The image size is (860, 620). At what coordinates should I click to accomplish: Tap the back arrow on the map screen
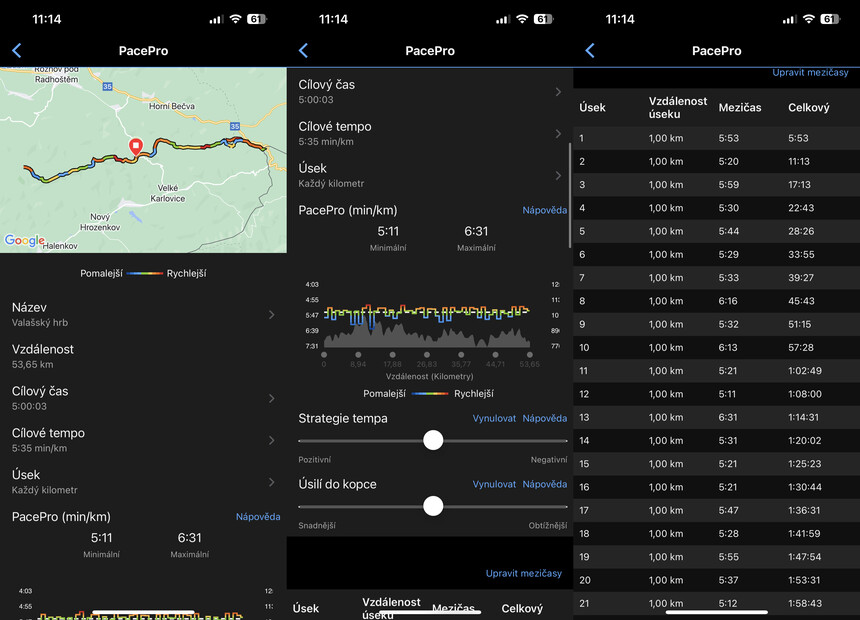(x=16, y=51)
